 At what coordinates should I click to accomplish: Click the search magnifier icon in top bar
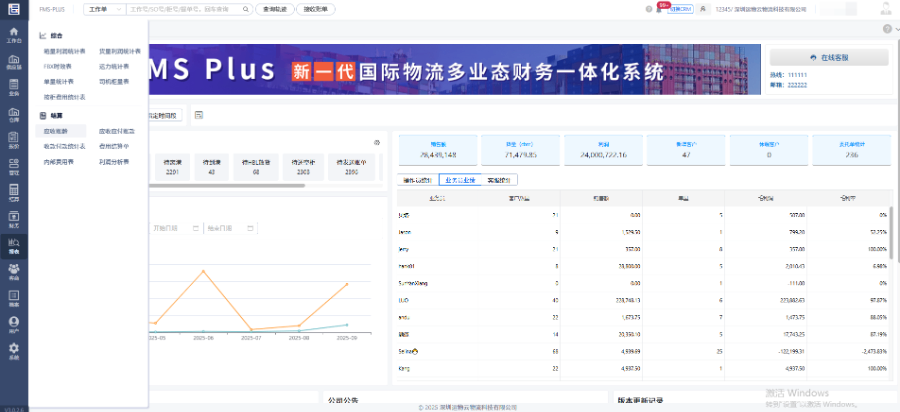[247, 9]
